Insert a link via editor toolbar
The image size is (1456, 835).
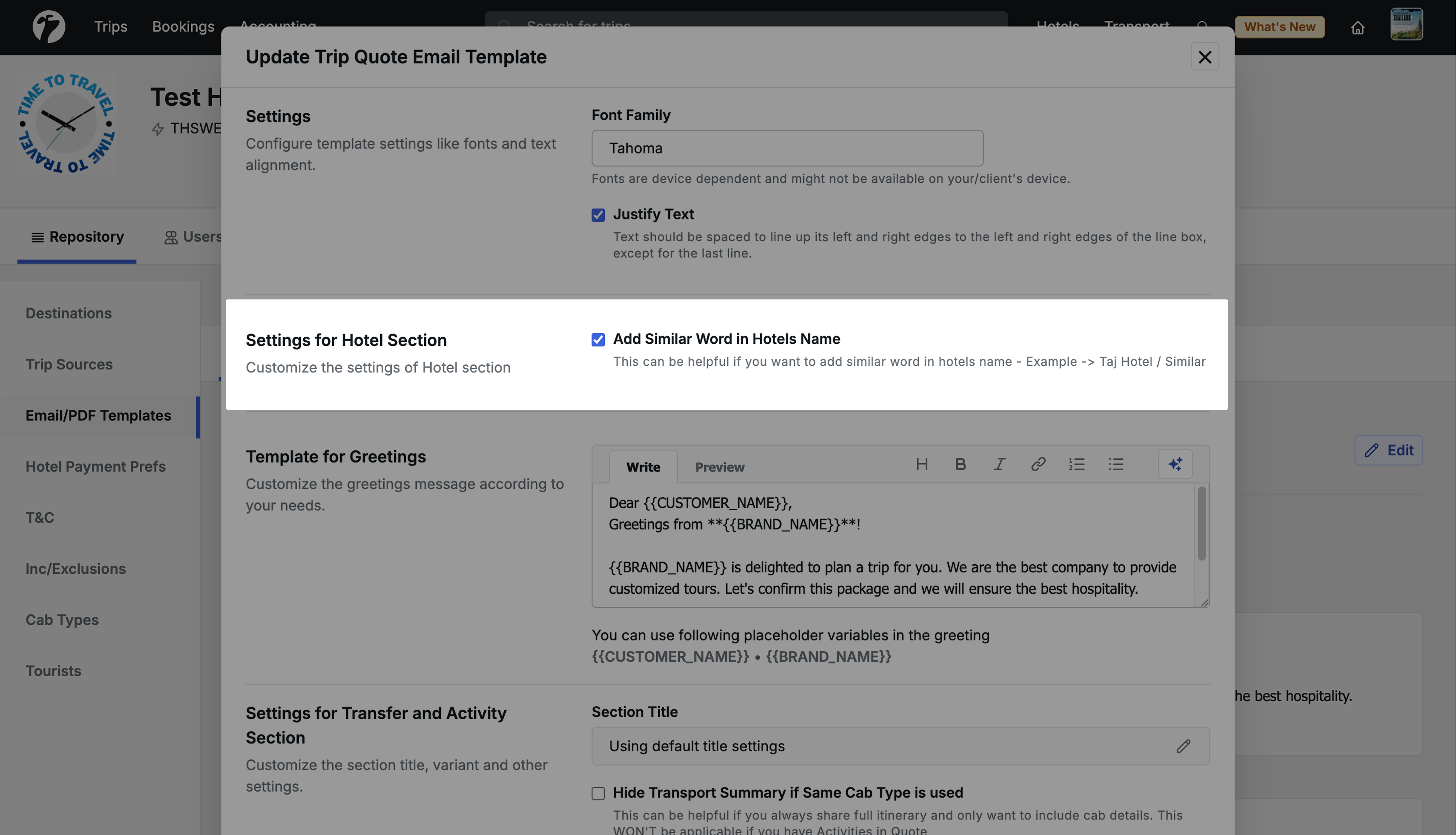pos(1038,464)
